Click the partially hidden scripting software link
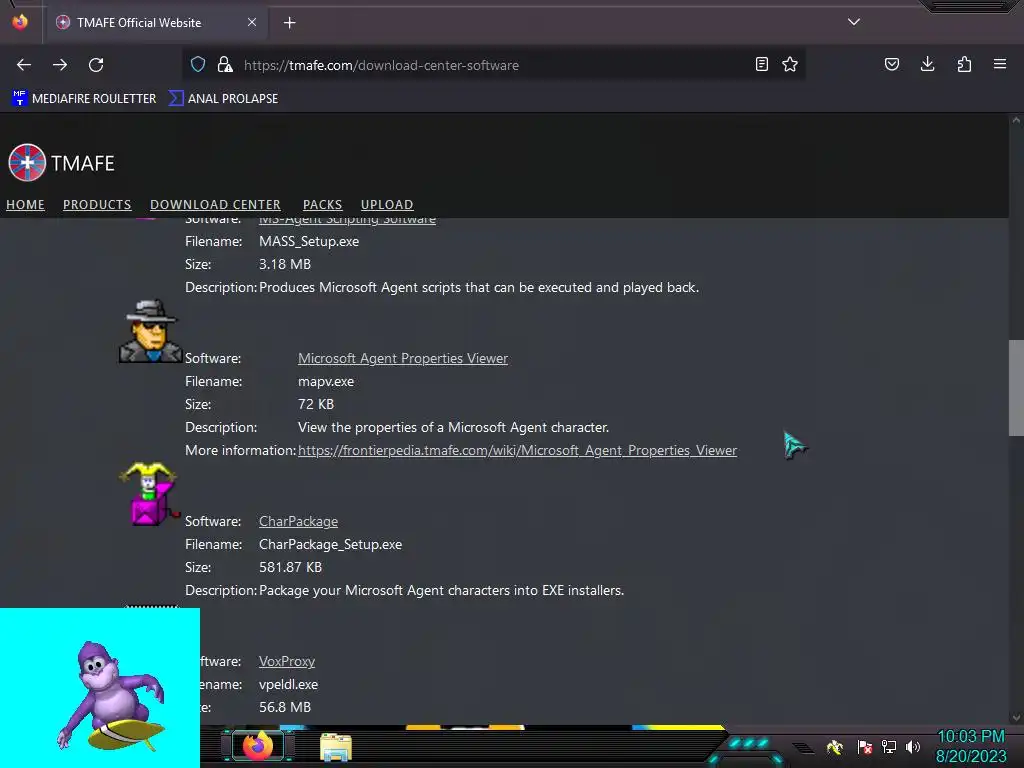This screenshot has width=1024, height=768. pos(347,222)
